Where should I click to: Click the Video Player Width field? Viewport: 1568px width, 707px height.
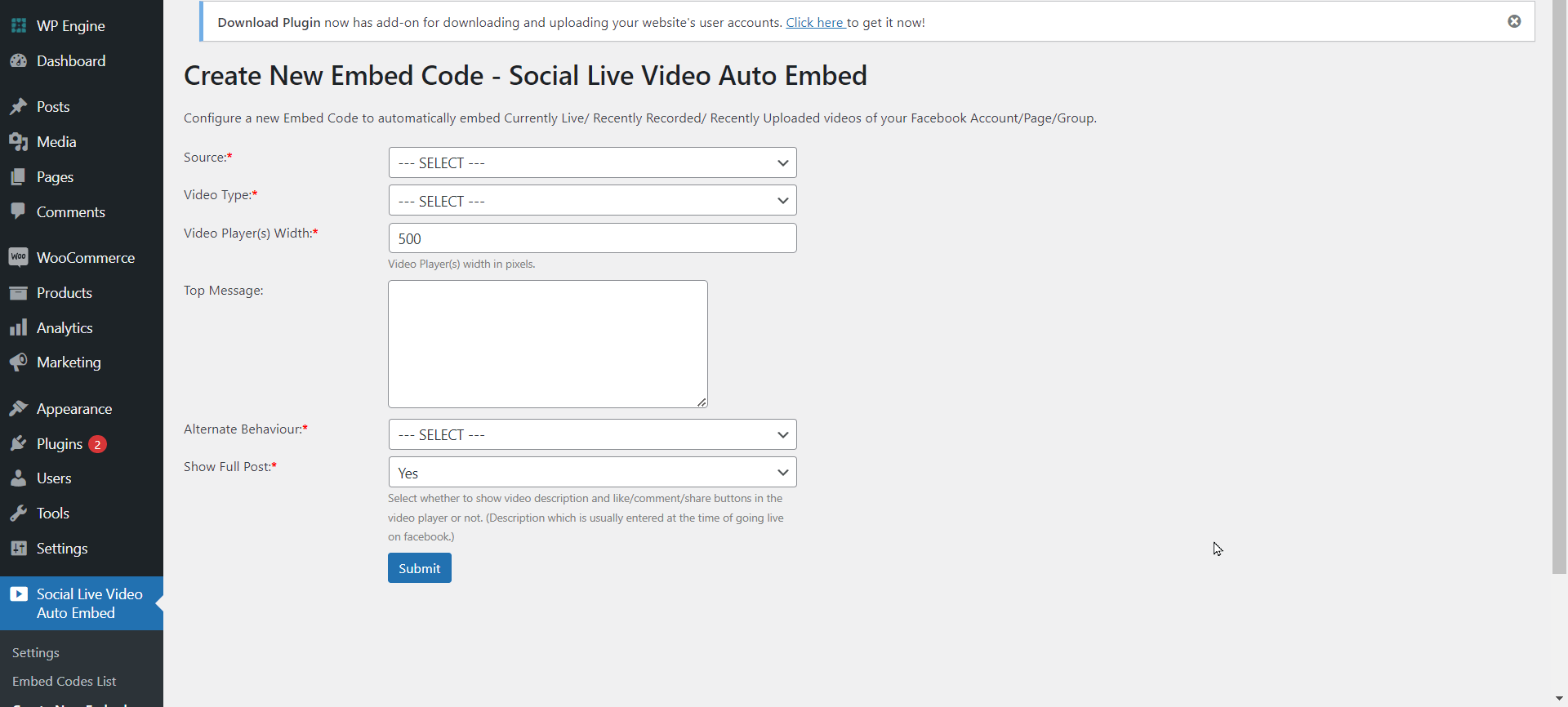(x=592, y=238)
